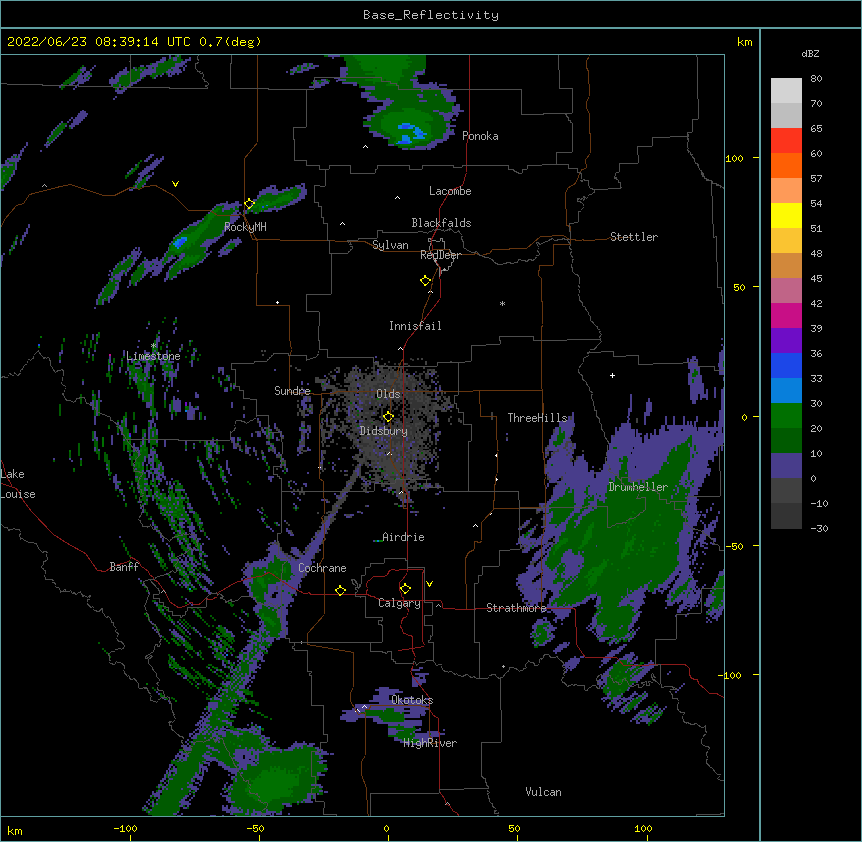Click the ThreeHills city label
This screenshot has height=842, width=862.
537,418
